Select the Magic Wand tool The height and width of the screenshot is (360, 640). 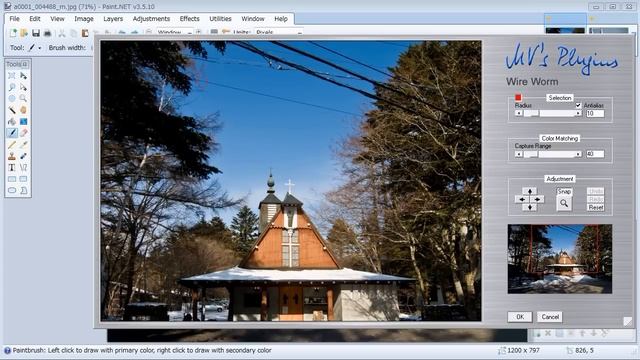12,110
